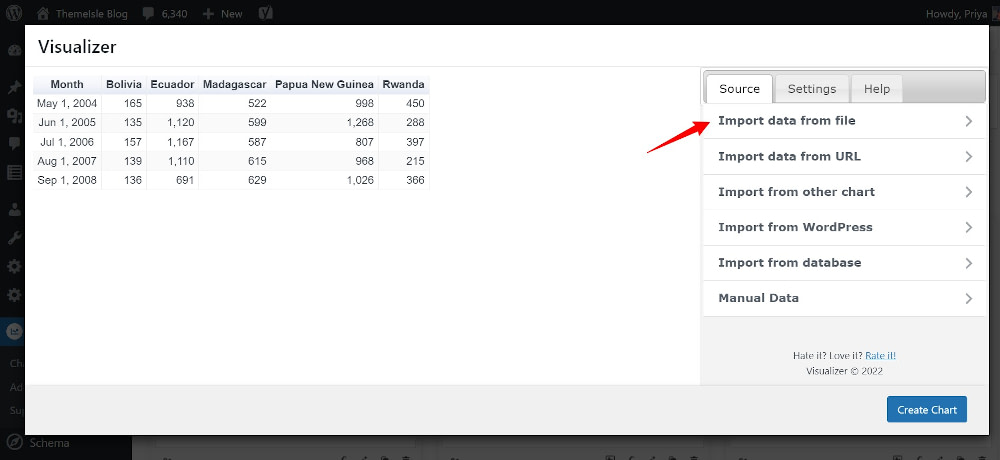
Task: Open the Yoast SEO admin bar icon
Action: [266, 13]
